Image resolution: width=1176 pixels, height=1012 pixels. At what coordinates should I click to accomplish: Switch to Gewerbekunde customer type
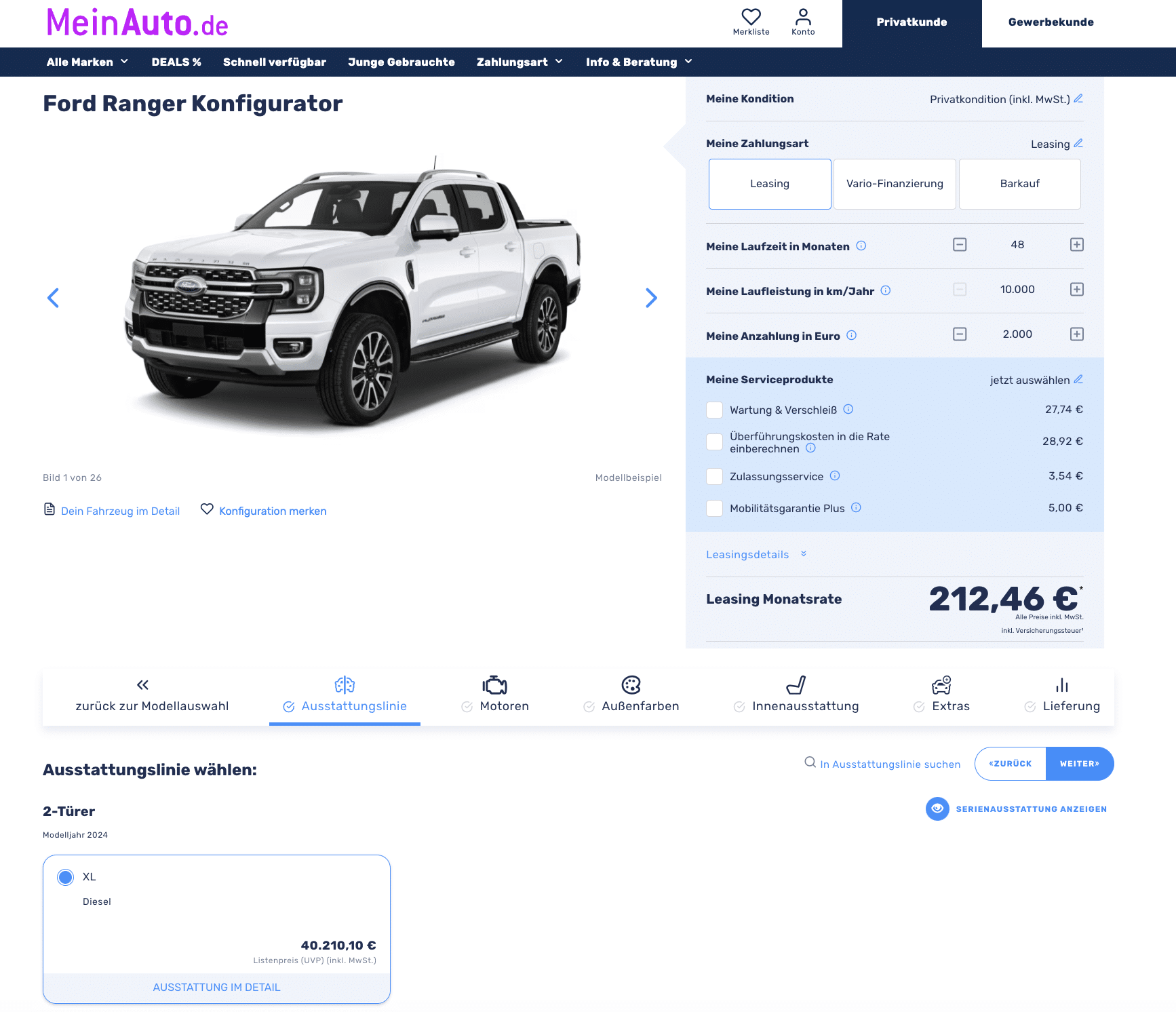click(1051, 22)
